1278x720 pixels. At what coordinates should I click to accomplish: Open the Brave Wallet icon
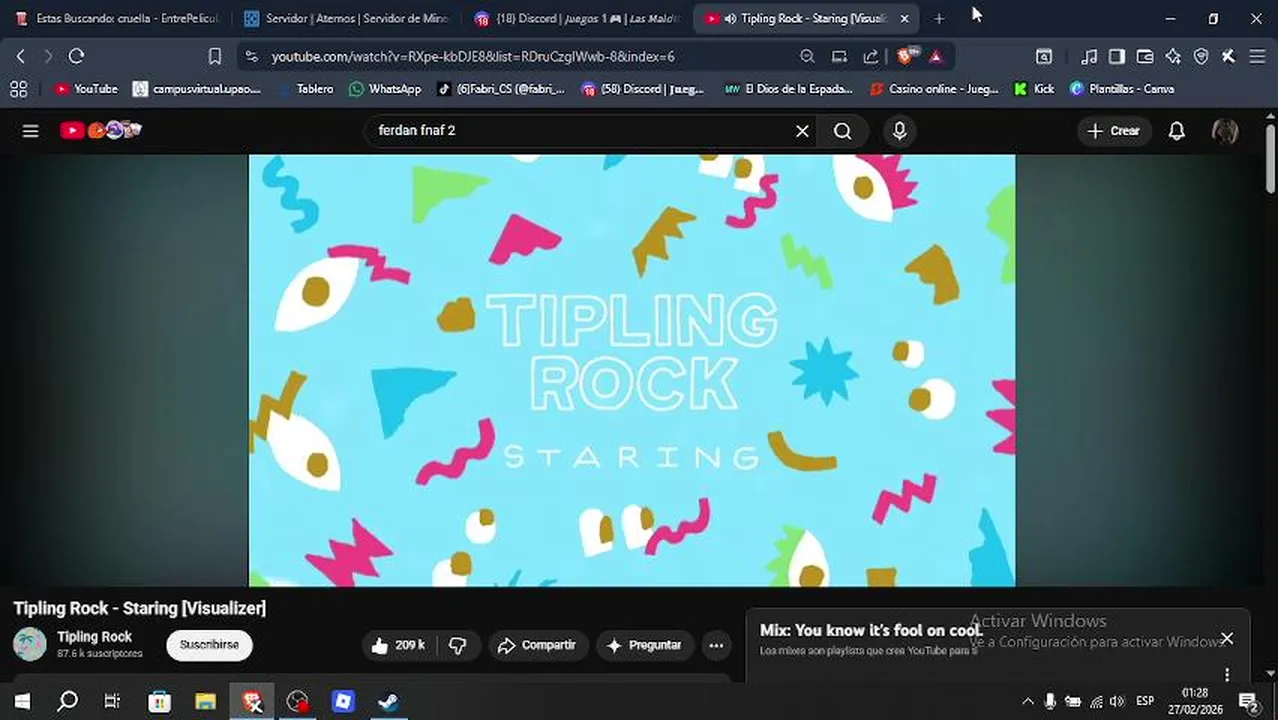(x=1145, y=57)
